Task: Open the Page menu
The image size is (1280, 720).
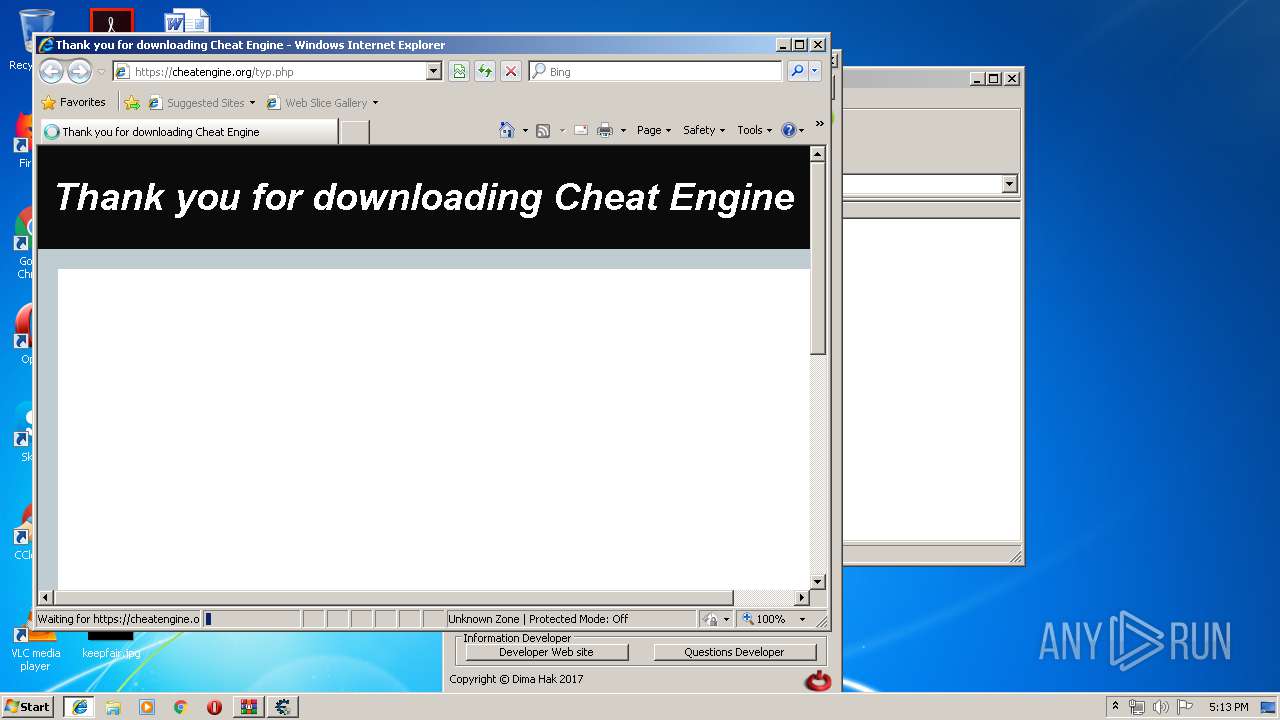Action: [654, 130]
